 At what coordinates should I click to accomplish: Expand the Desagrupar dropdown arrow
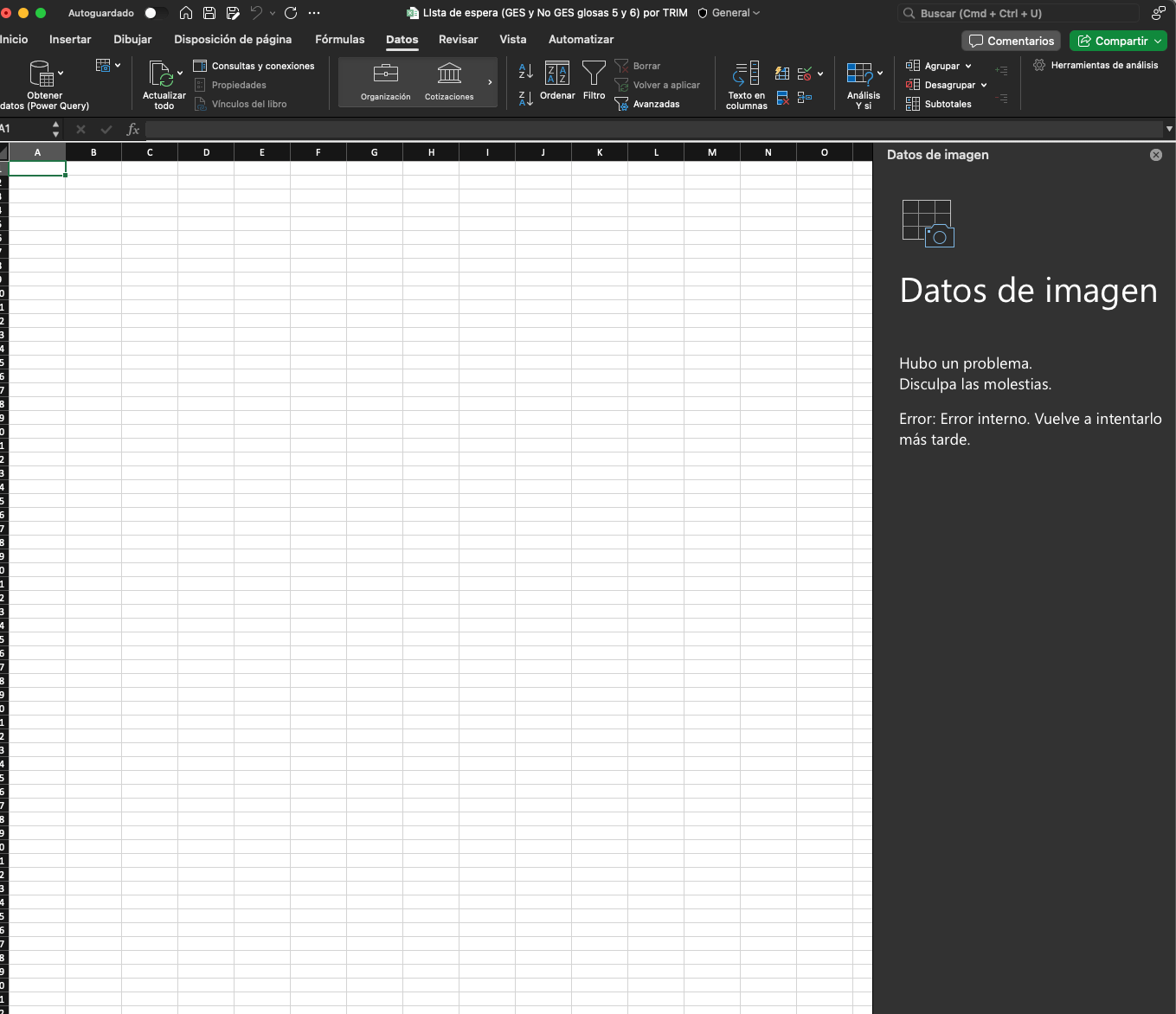984,85
